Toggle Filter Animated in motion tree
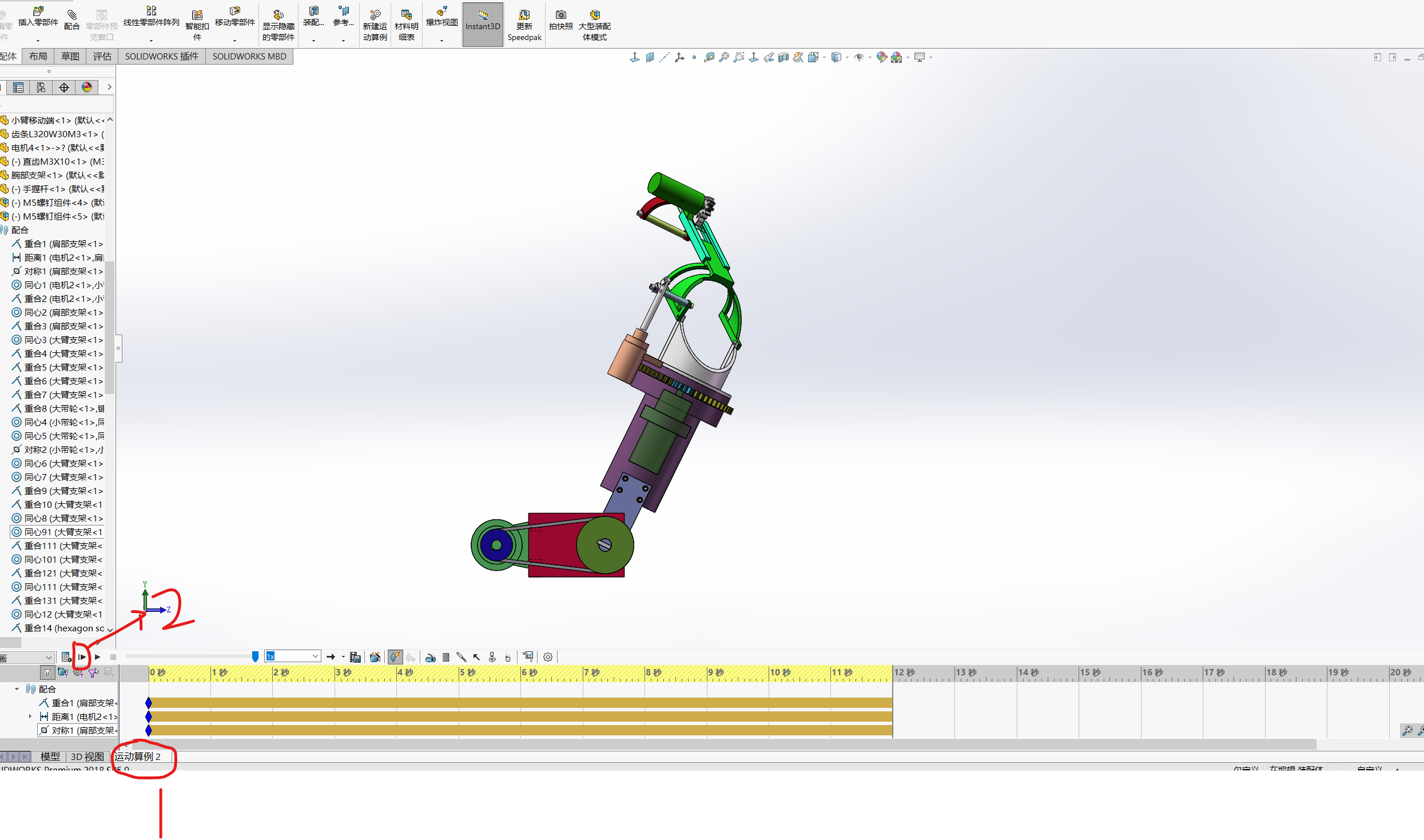The width and height of the screenshot is (1424, 840). tap(62, 672)
